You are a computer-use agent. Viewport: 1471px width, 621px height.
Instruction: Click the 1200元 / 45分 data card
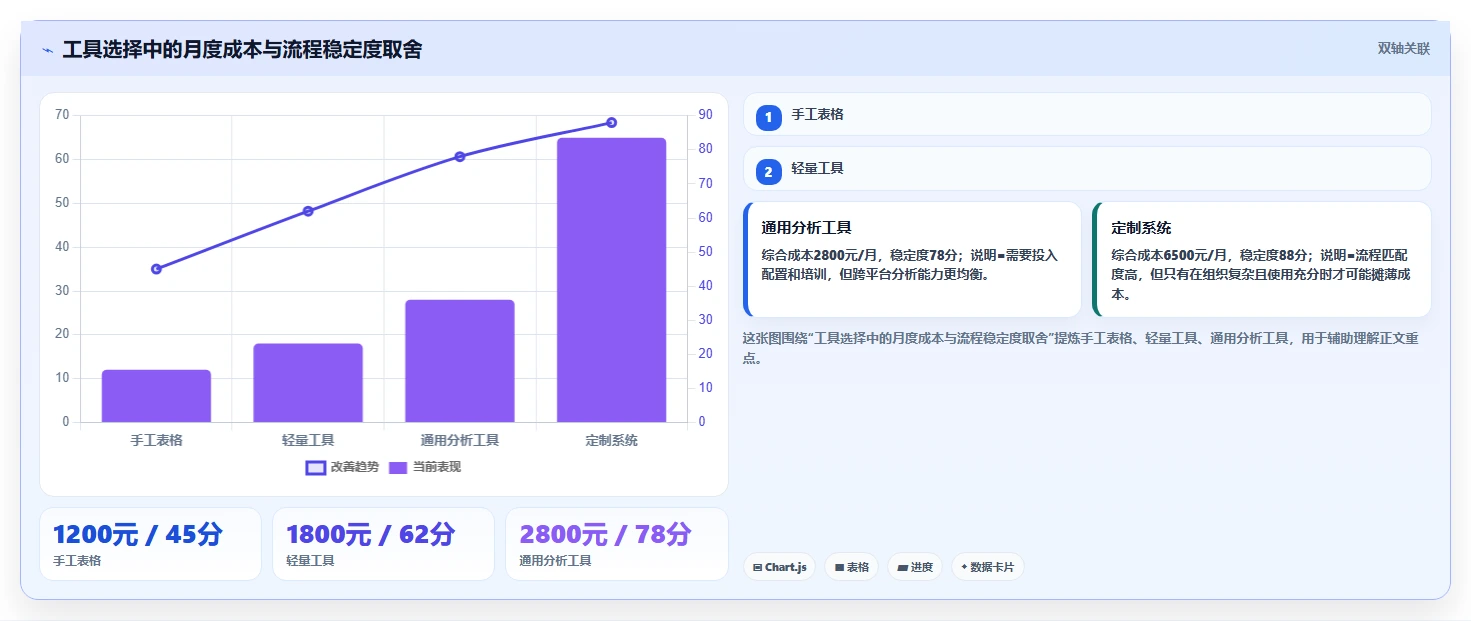(x=150, y=544)
